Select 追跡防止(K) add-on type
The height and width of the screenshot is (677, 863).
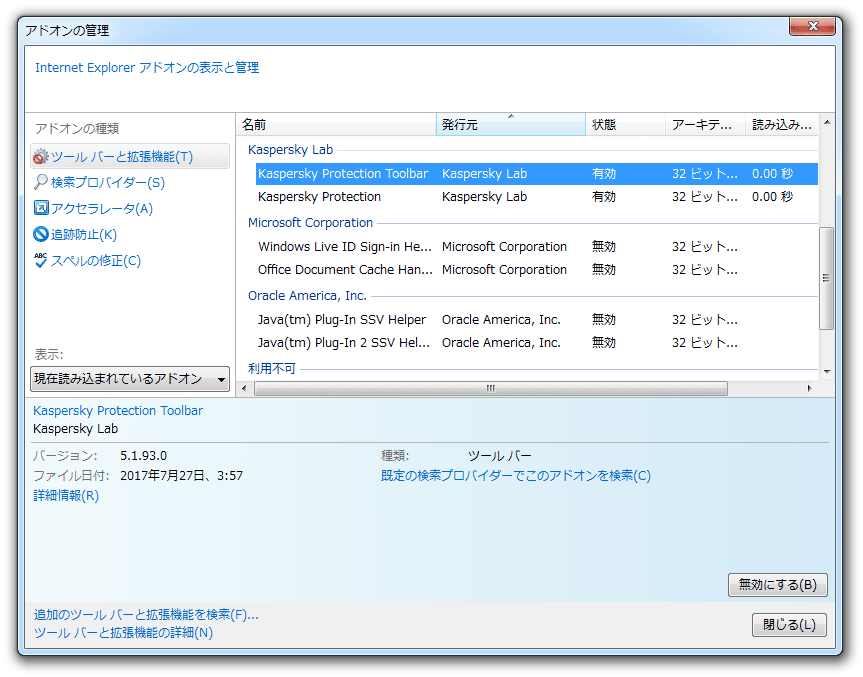(x=84, y=234)
